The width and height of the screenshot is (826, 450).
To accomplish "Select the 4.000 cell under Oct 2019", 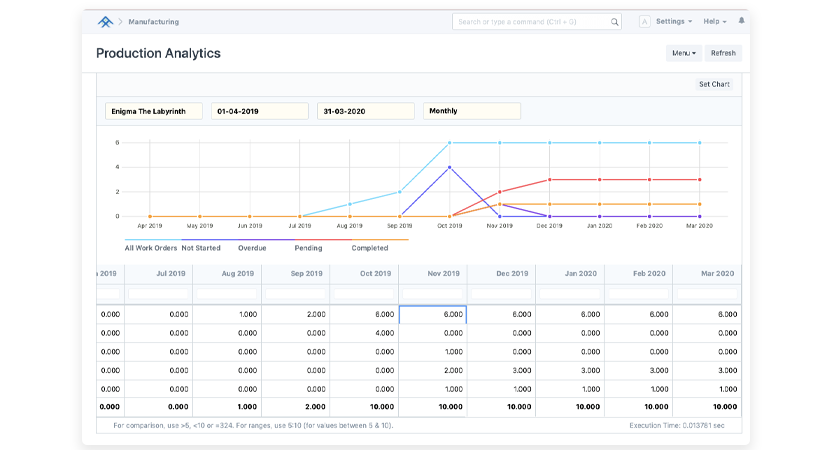I will click(x=364, y=333).
